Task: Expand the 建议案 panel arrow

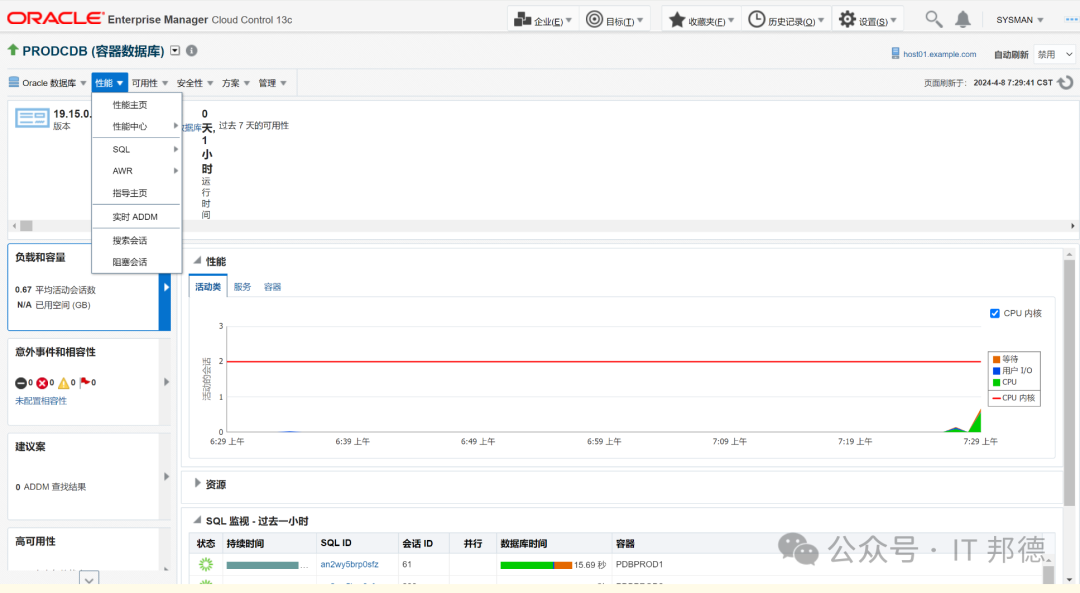Action: (166, 476)
